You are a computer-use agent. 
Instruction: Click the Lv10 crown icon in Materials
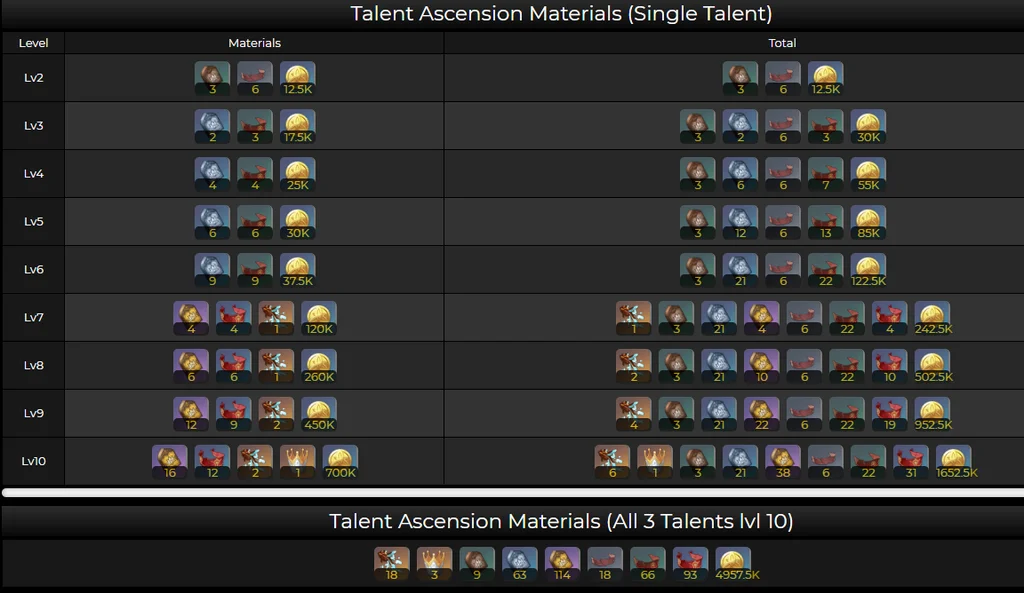298,462
